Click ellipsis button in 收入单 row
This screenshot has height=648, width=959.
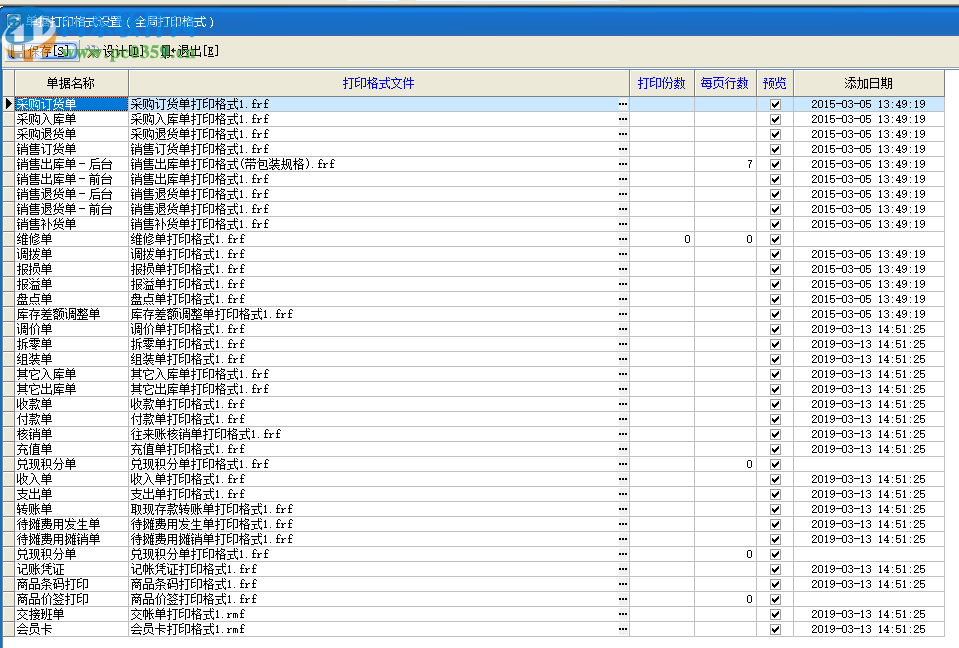click(623, 479)
